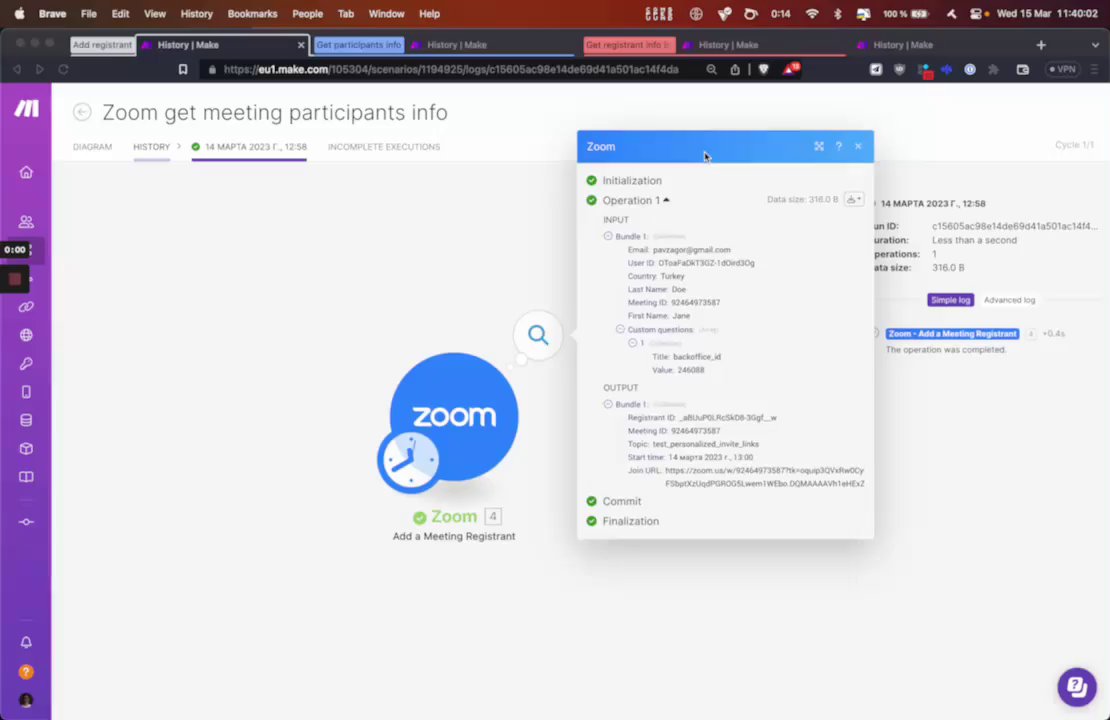The height and width of the screenshot is (720, 1110).
Task: Expand the Commit step
Action: [x=621, y=501]
